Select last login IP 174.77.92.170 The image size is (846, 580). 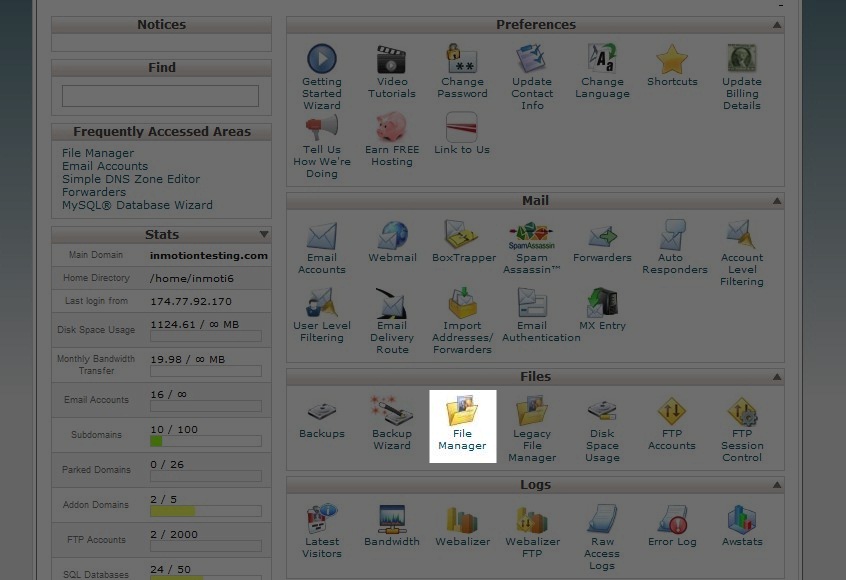pos(190,302)
